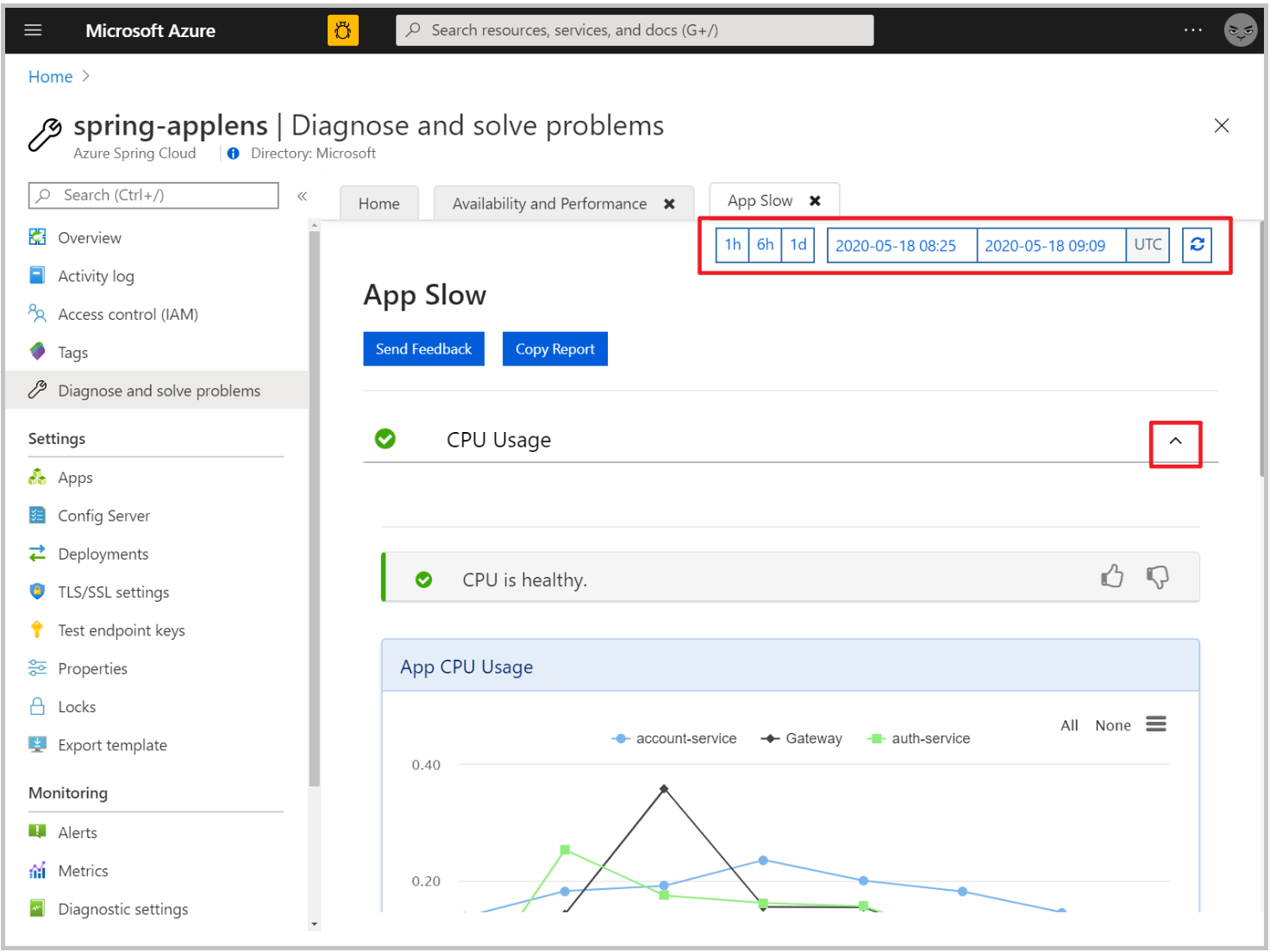Click the Copy Report button
This screenshot has width=1270, height=952.
(555, 349)
